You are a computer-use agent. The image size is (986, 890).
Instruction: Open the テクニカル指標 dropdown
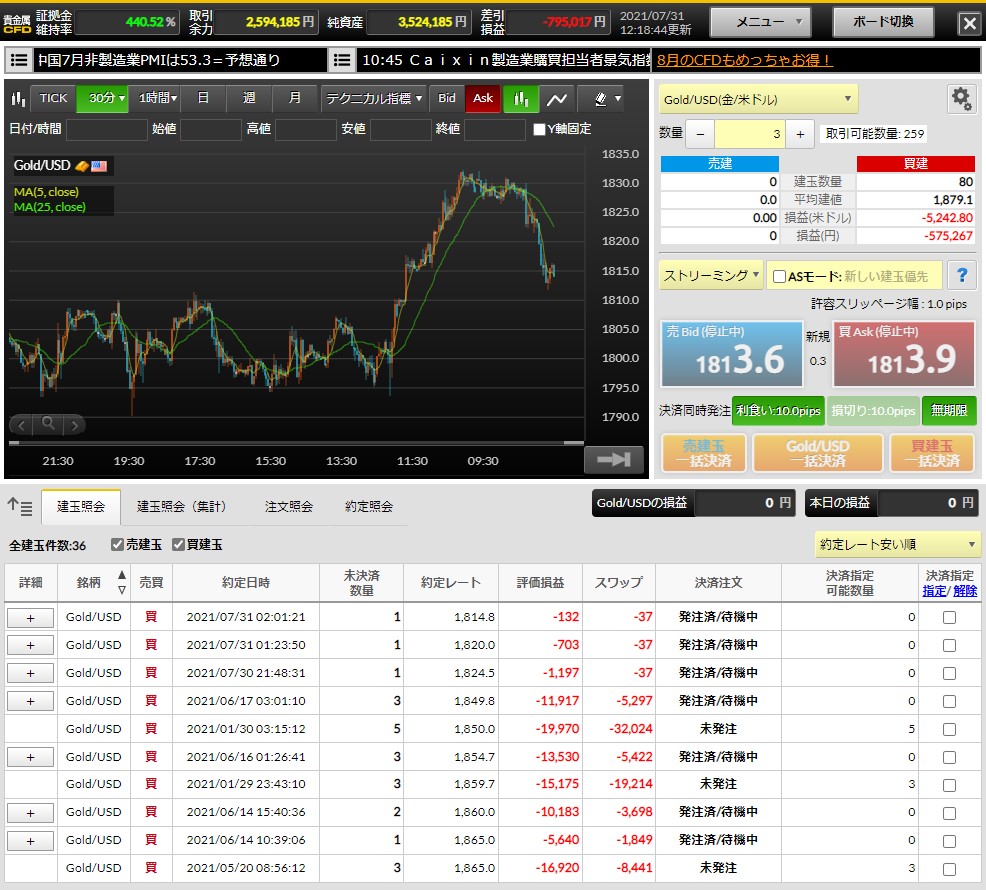374,99
